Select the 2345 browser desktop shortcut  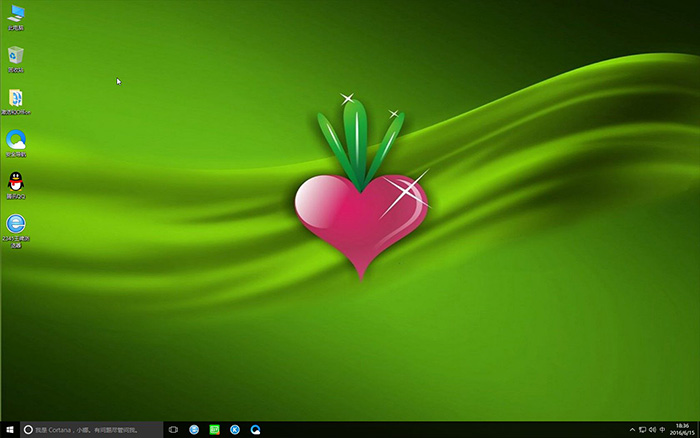(16, 230)
